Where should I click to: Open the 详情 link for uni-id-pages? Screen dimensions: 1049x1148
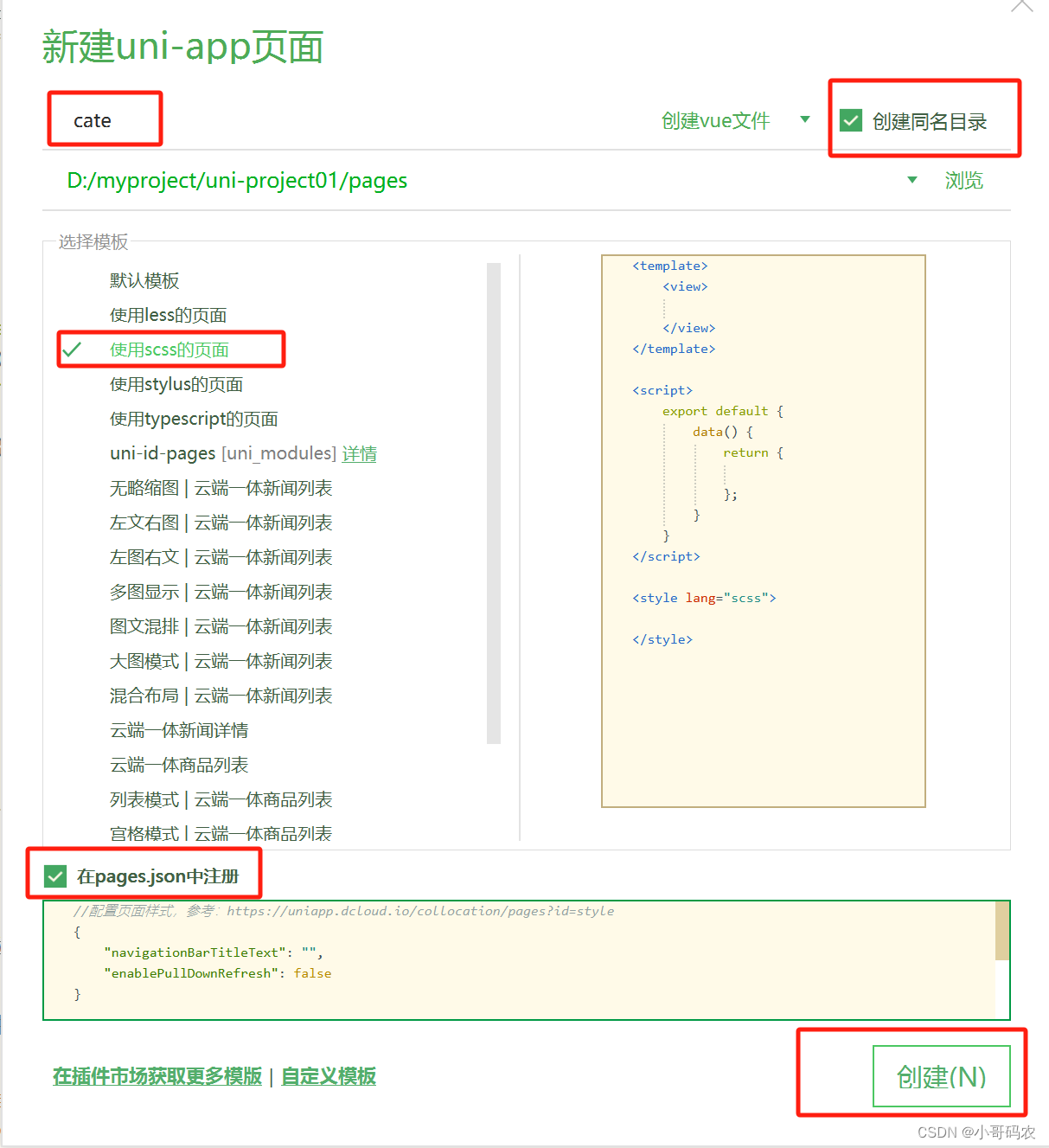[360, 452]
